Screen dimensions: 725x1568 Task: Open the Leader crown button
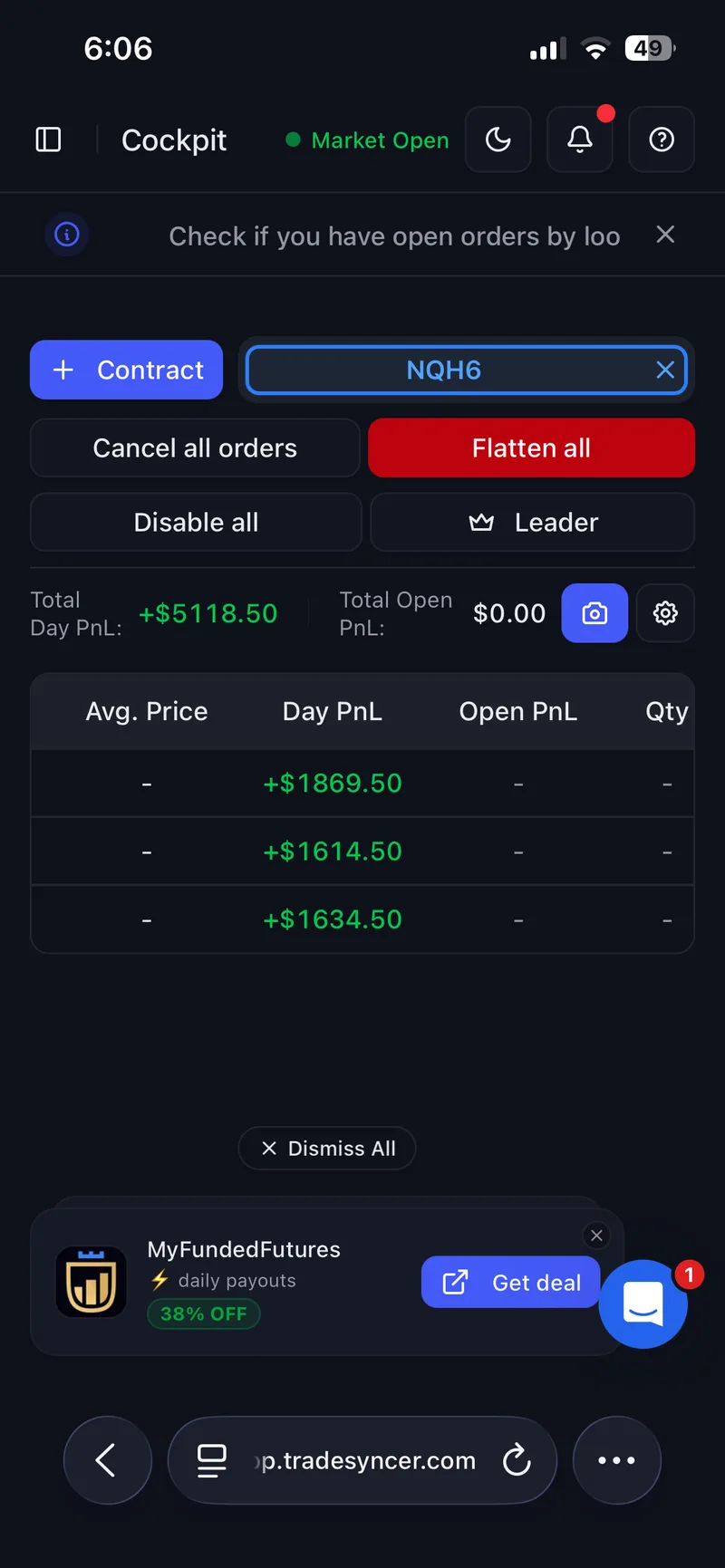[x=533, y=522]
